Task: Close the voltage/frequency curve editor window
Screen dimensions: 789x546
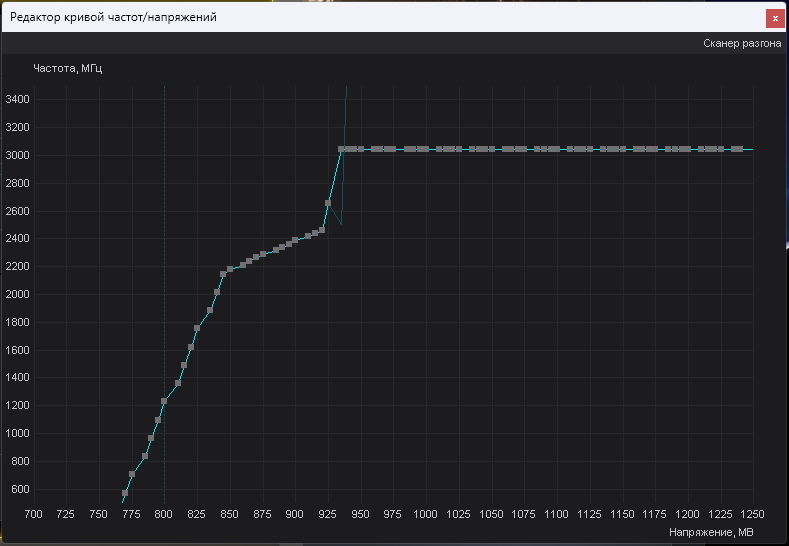Action: [775, 19]
